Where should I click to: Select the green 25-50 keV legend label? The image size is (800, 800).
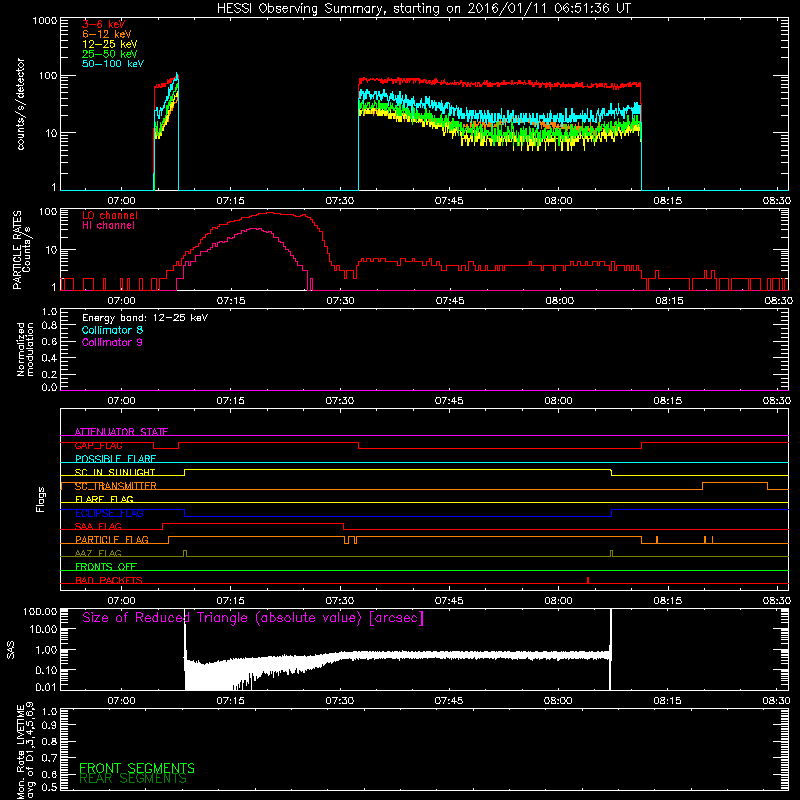click(109, 54)
